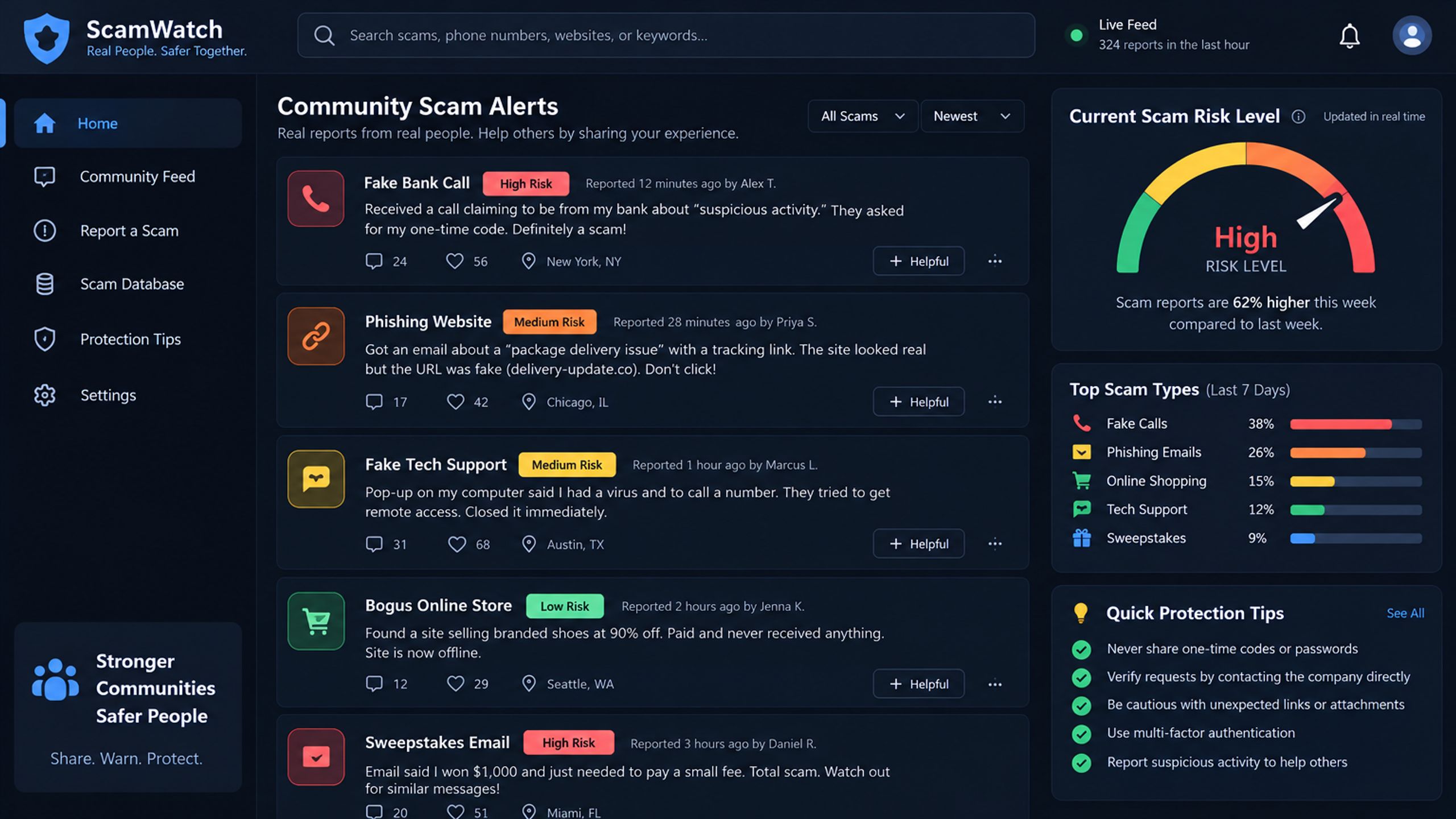Like the Bogus Online Store post heart
Viewport: 1456px width, 819px height.
[x=456, y=683]
